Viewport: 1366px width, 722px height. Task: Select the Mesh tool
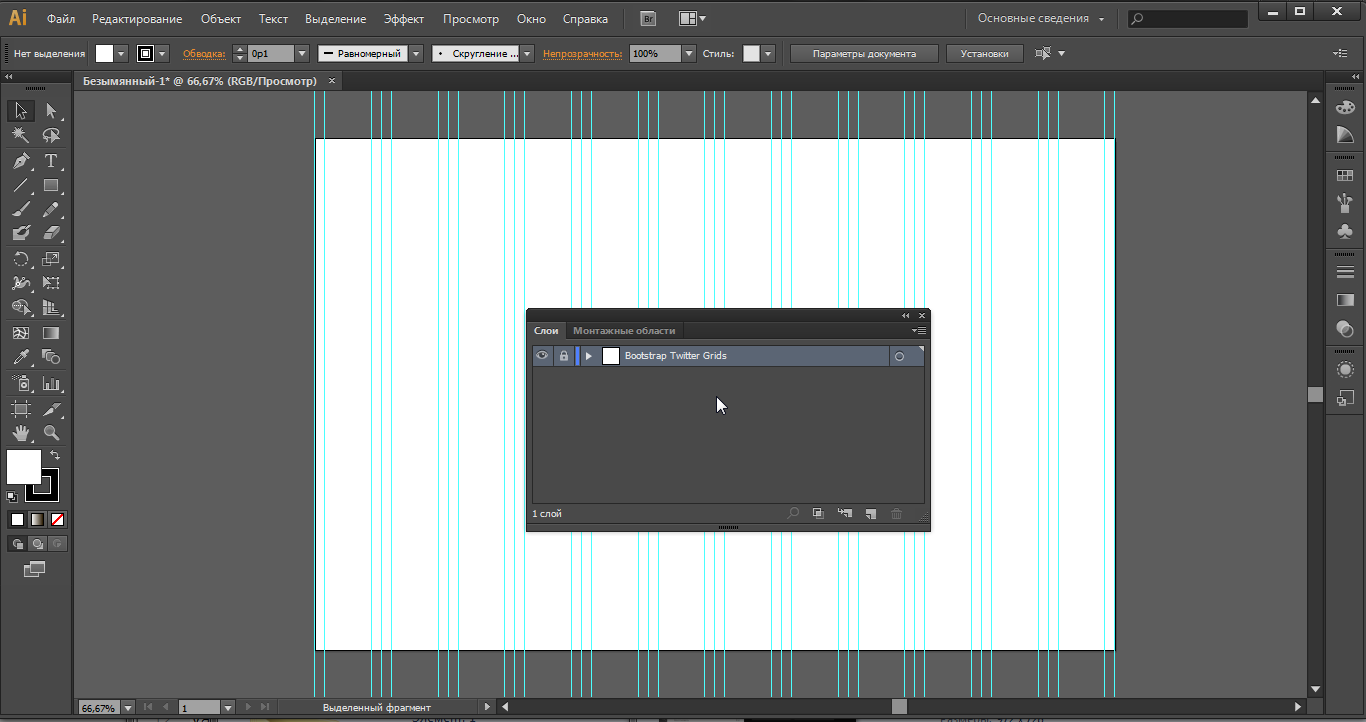point(21,333)
